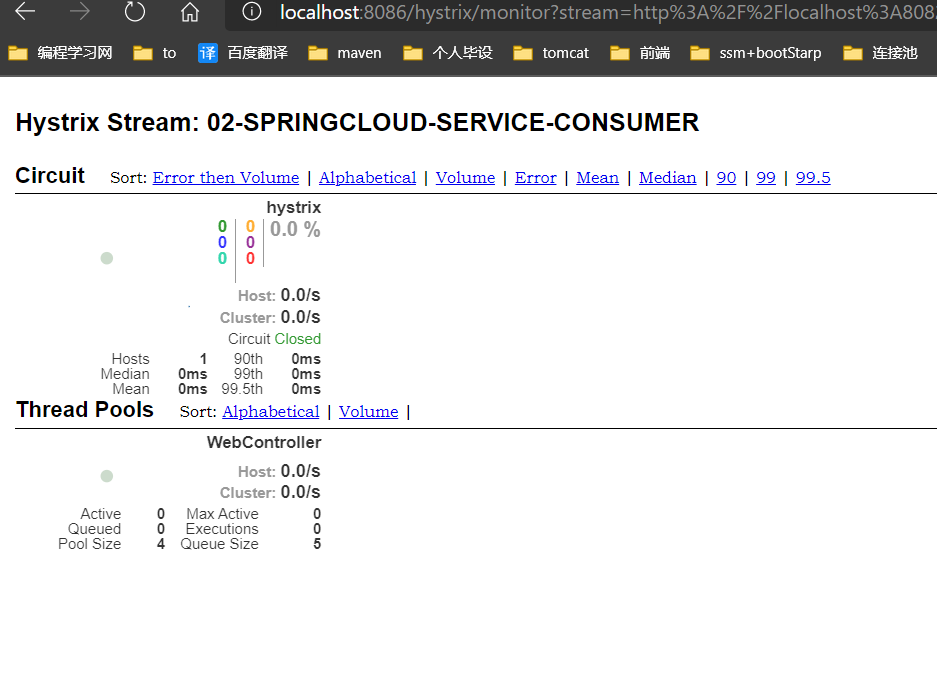The image size is (937, 678).
Task: Click the WebController thread pool circle
Action: coord(106,475)
